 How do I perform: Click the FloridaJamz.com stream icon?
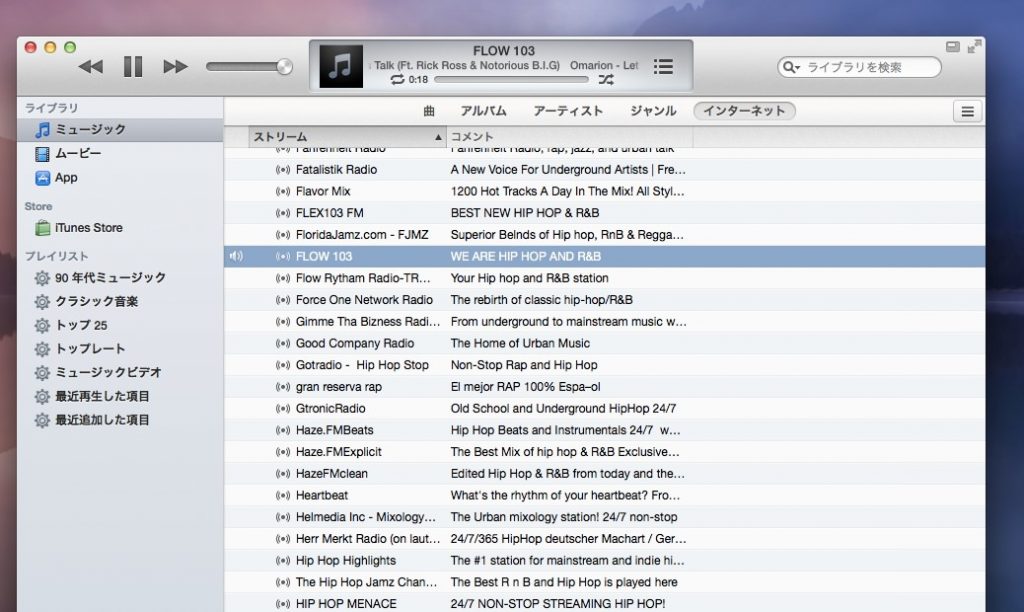point(283,234)
